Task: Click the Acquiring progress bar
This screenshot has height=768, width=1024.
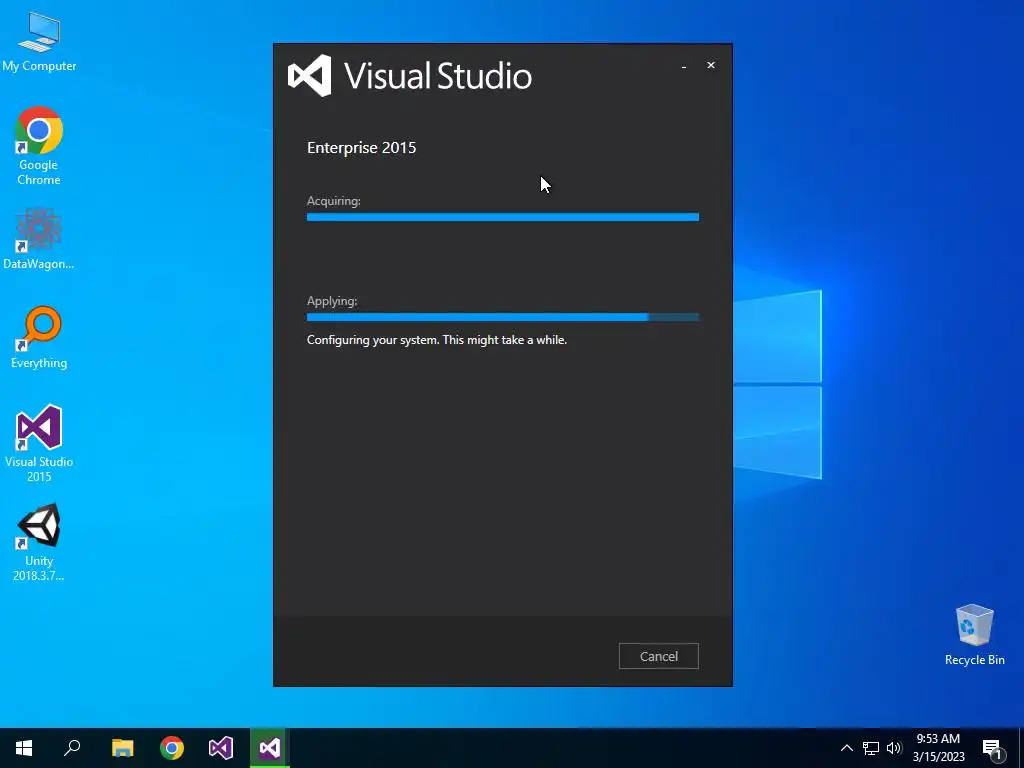Action: pyautogui.click(x=503, y=217)
